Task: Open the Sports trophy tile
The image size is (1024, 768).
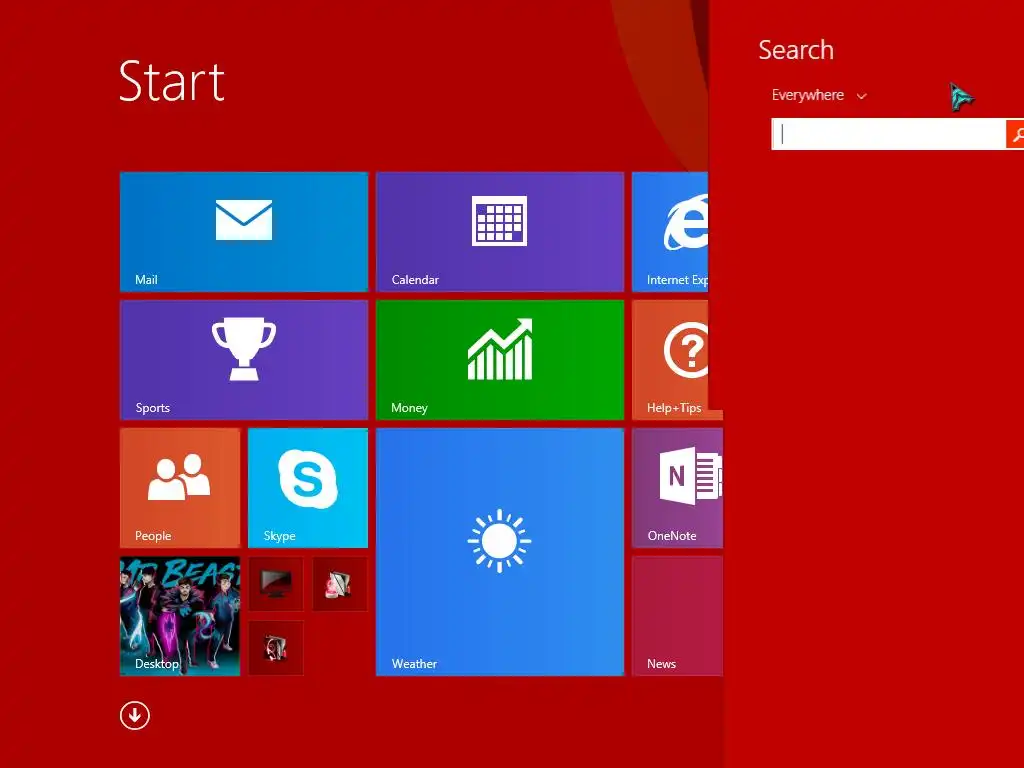Action: [244, 360]
